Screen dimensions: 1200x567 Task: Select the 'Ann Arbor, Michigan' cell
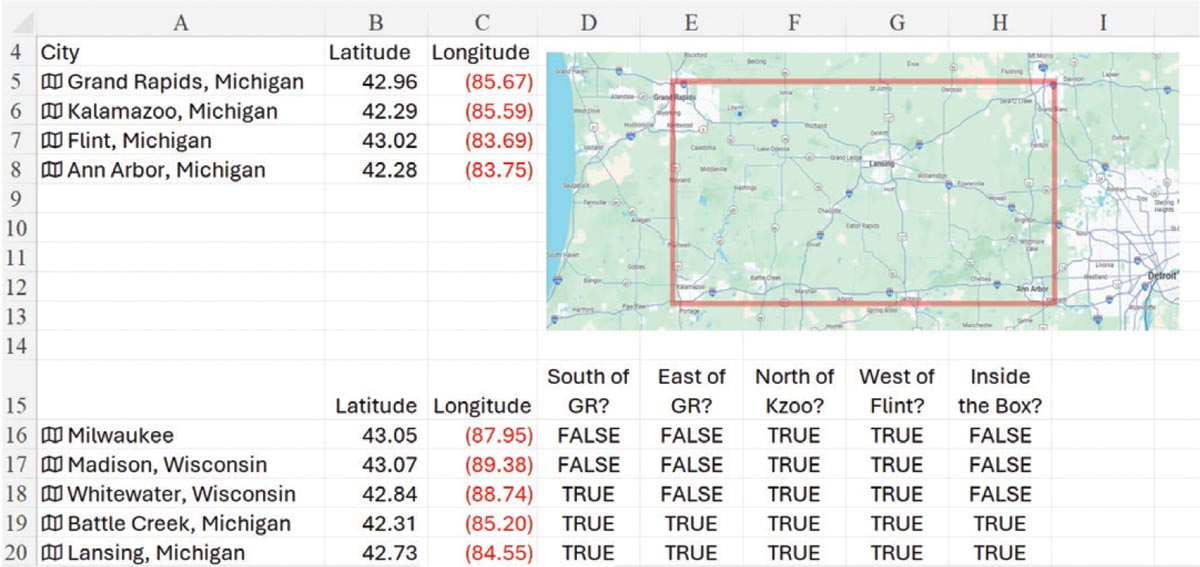(181, 170)
